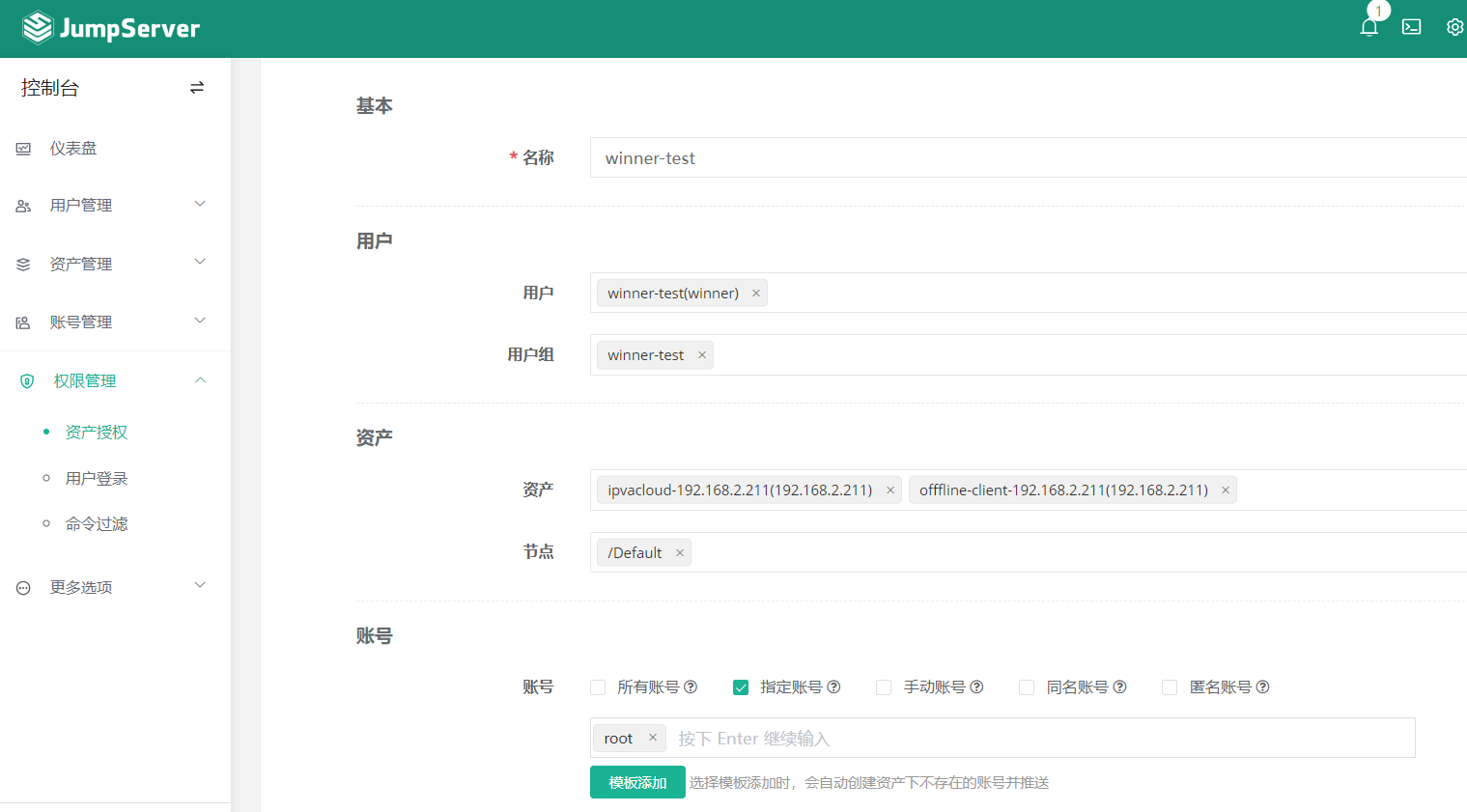The height and width of the screenshot is (812, 1467).
Task: Uncheck the 指定账号 checkbox
Action: point(740,686)
